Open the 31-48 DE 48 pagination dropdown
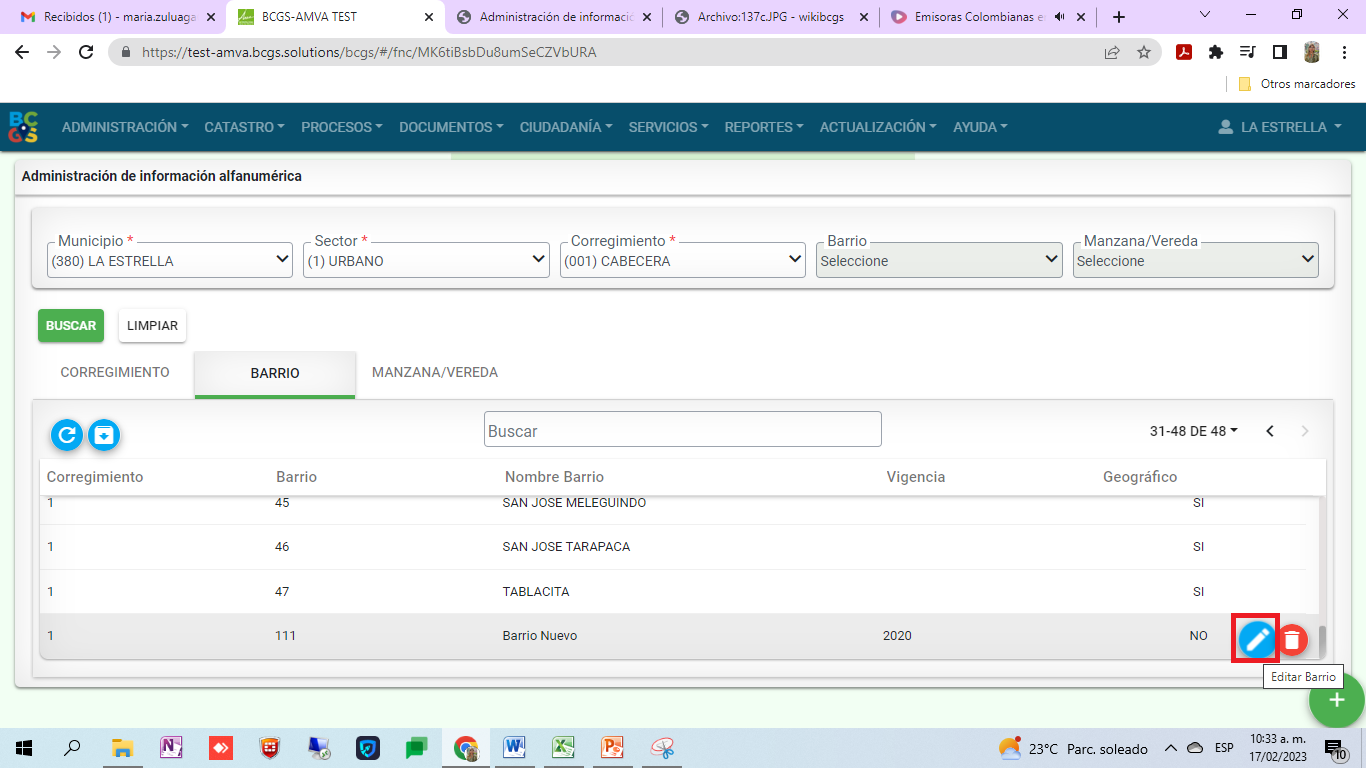Screen dimensions: 1366x768 click(1194, 431)
